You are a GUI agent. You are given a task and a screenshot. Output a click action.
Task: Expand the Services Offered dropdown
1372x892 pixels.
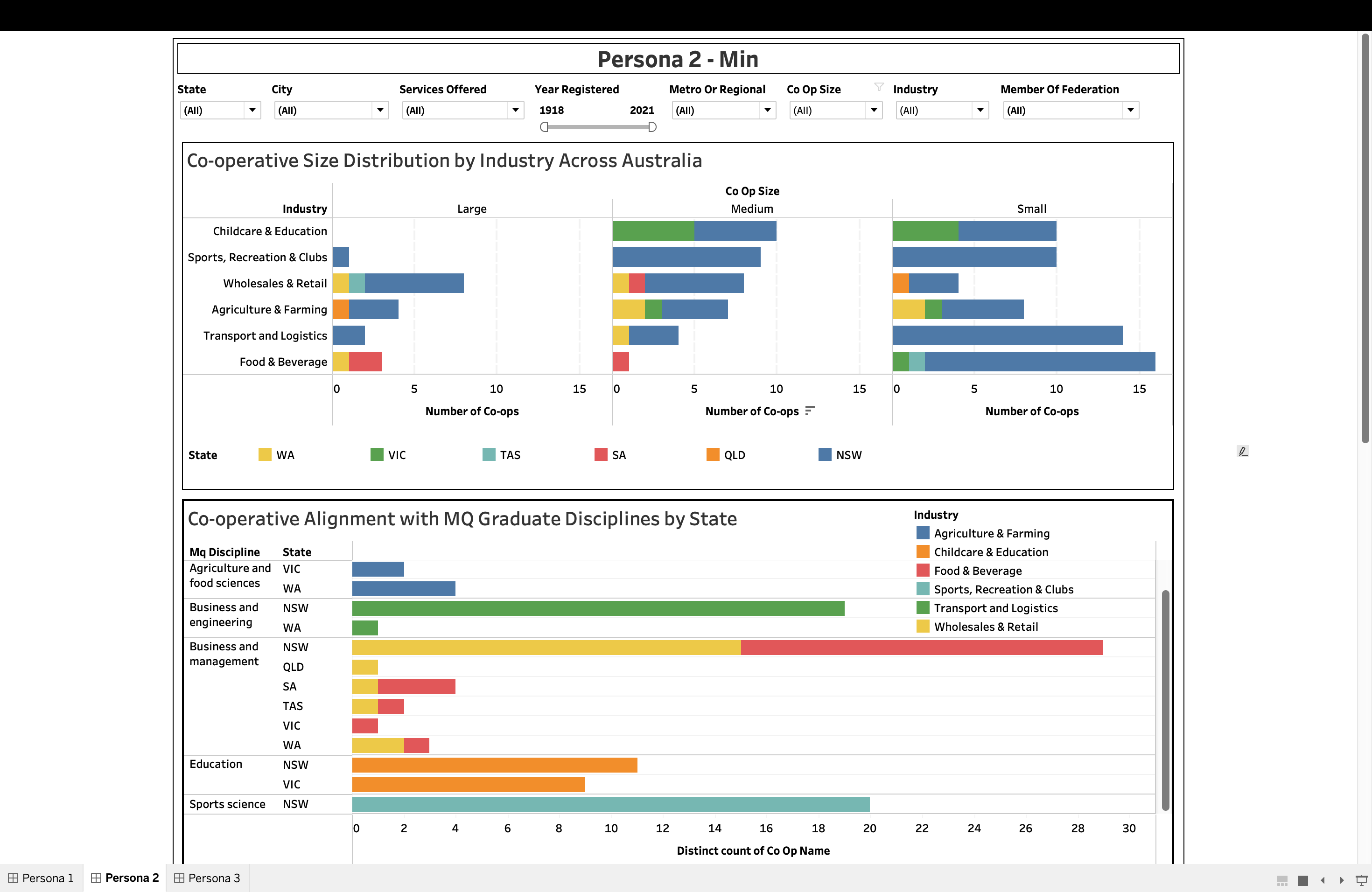tap(463, 110)
